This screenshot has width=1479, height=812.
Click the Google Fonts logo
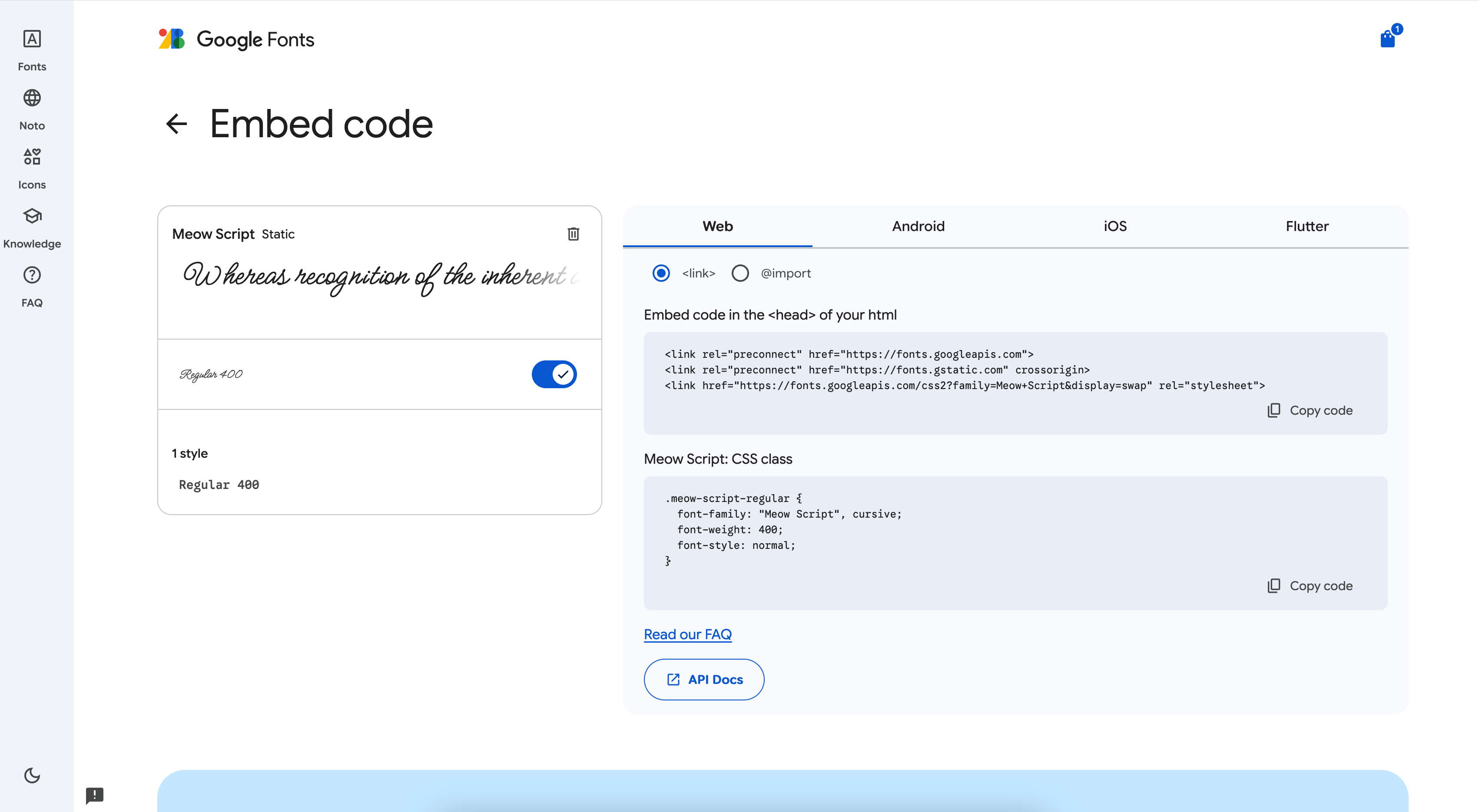tap(235, 39)
